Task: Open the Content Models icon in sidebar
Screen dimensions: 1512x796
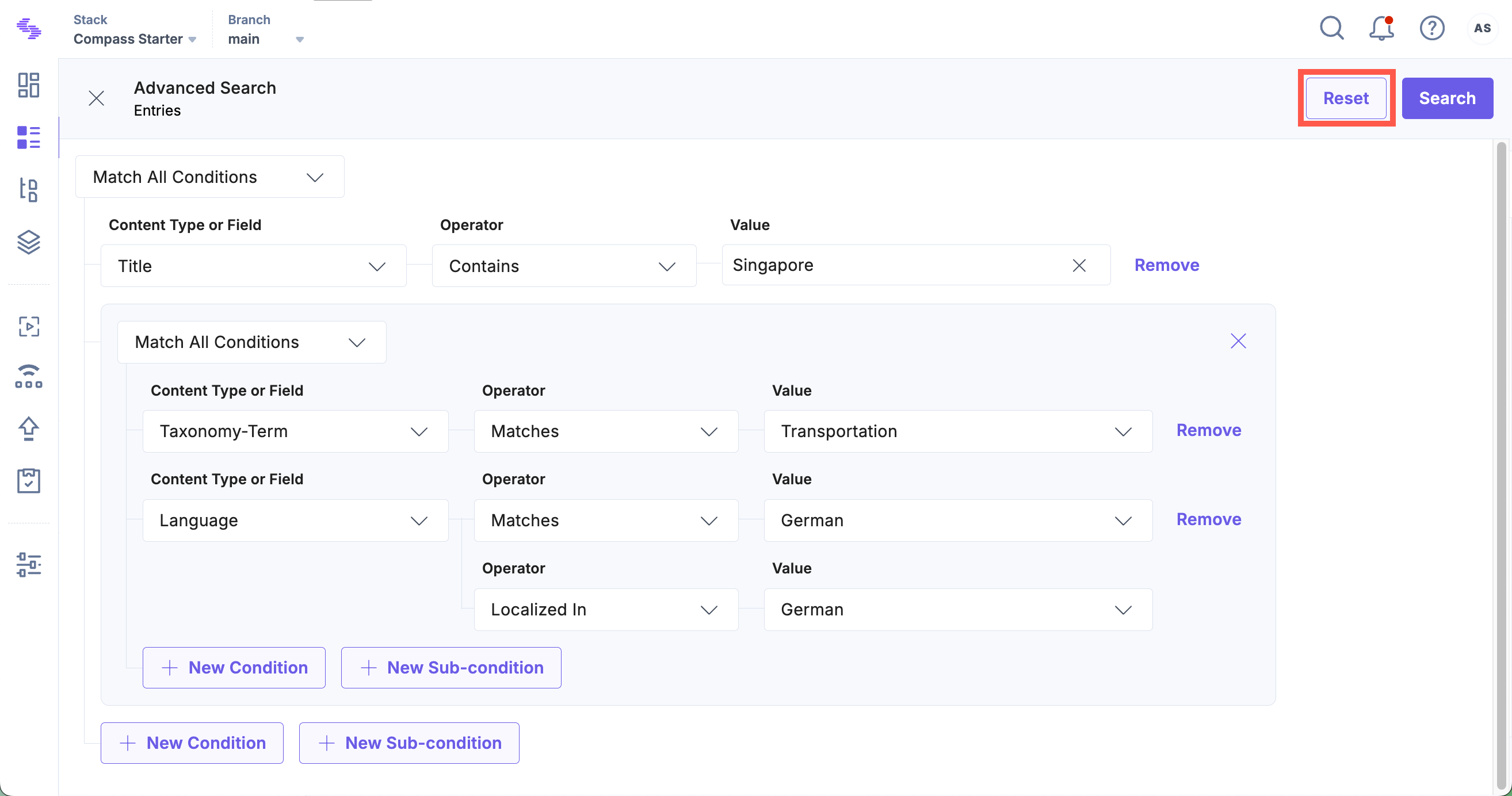Action: [29, 189]
